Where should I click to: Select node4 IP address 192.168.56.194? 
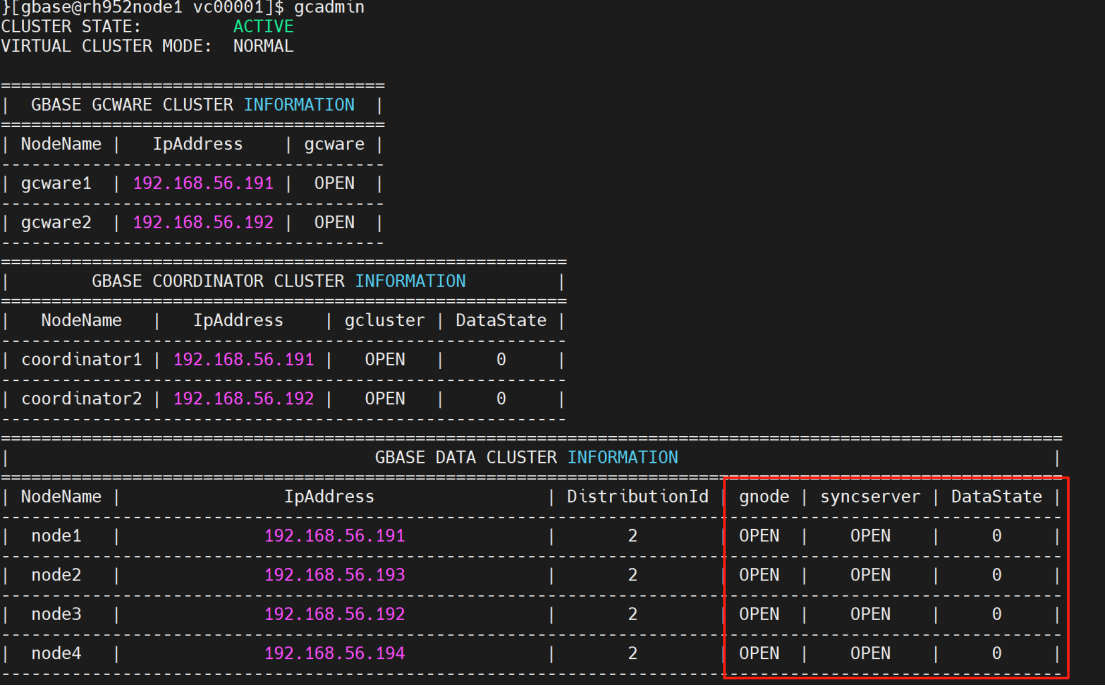point(335,654)
